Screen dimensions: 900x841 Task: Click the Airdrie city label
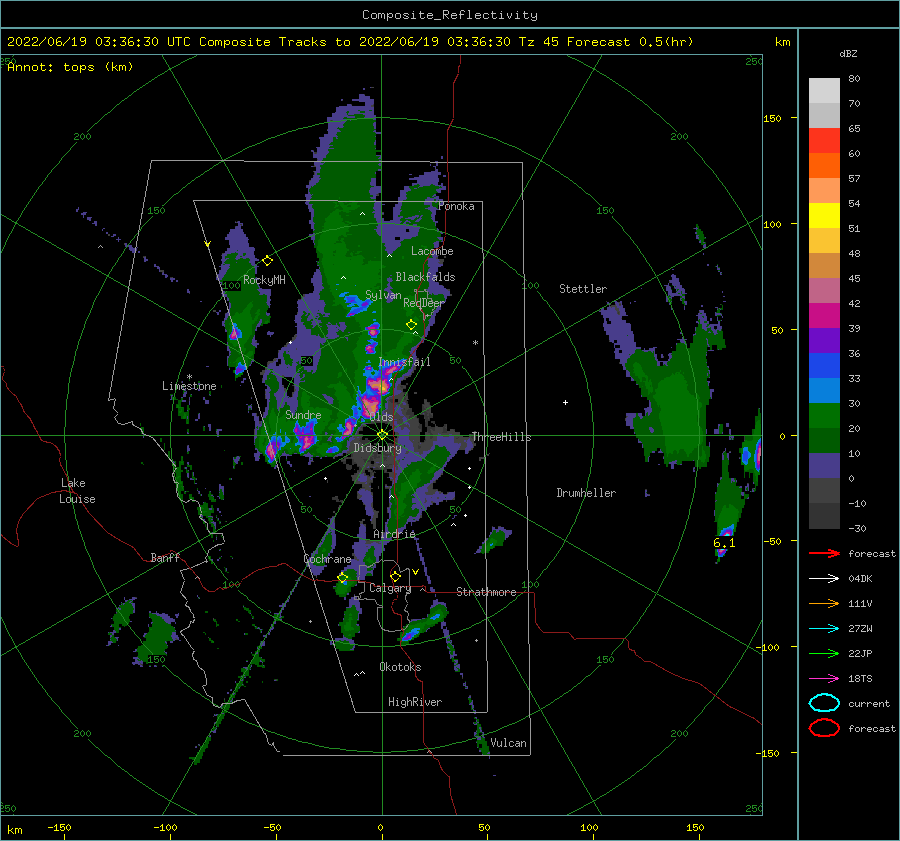point(394,534)
